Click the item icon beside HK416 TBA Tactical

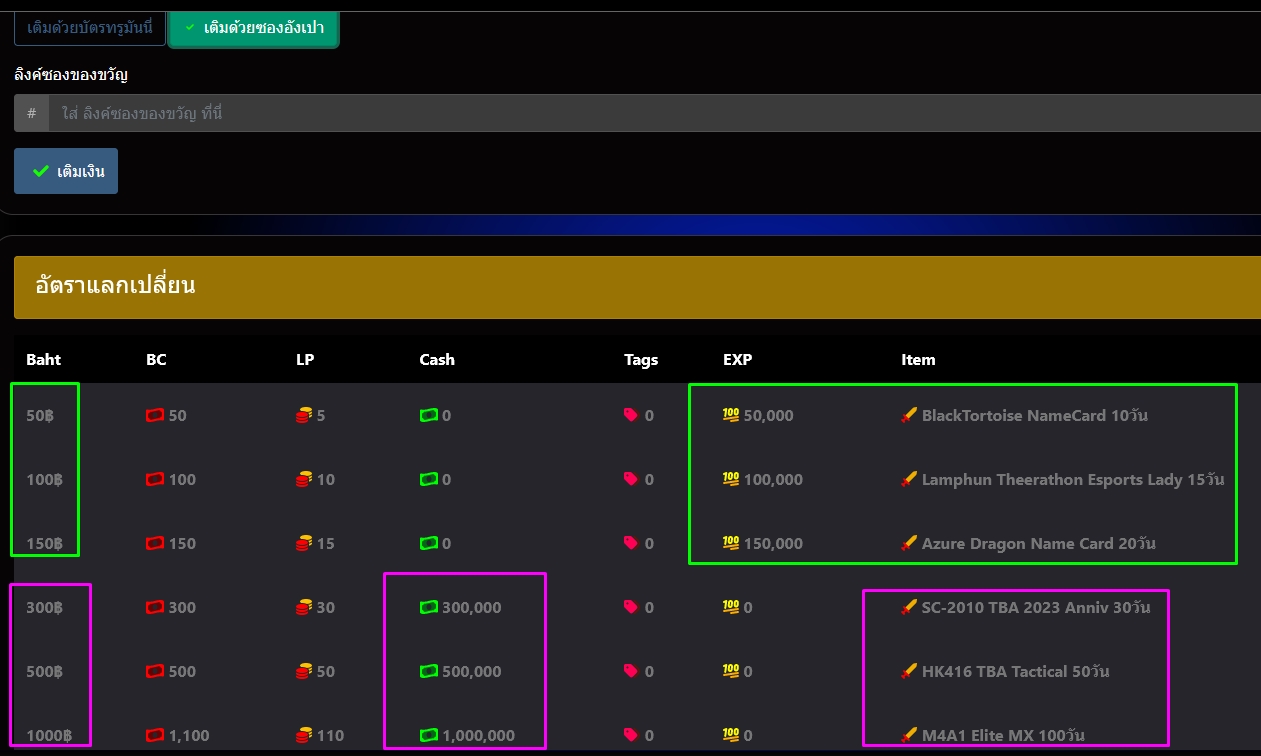coord(909,671)
